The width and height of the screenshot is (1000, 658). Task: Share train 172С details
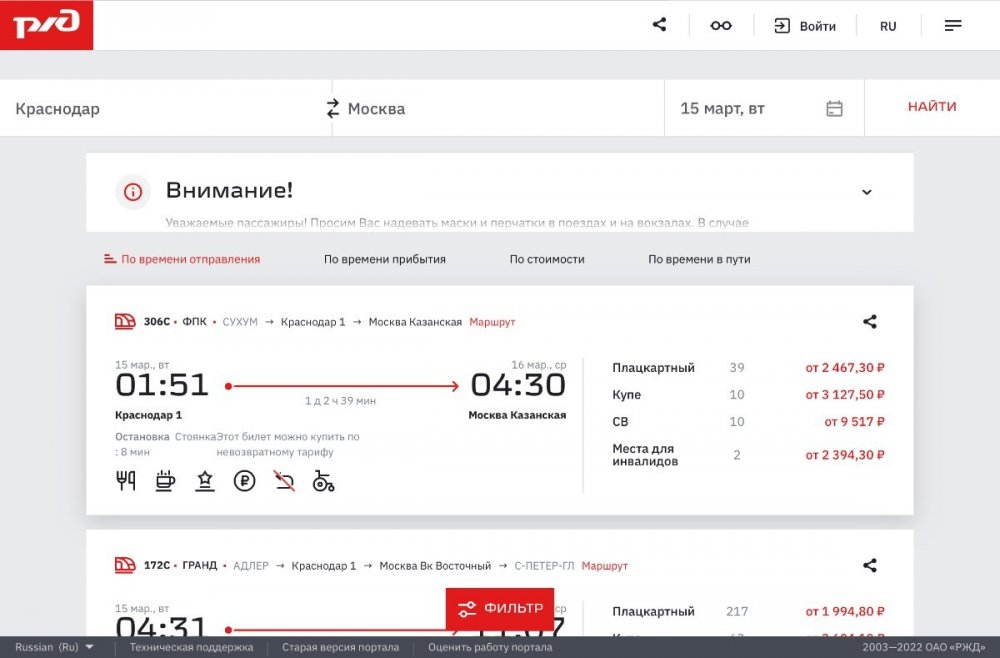tap(869, 566)
